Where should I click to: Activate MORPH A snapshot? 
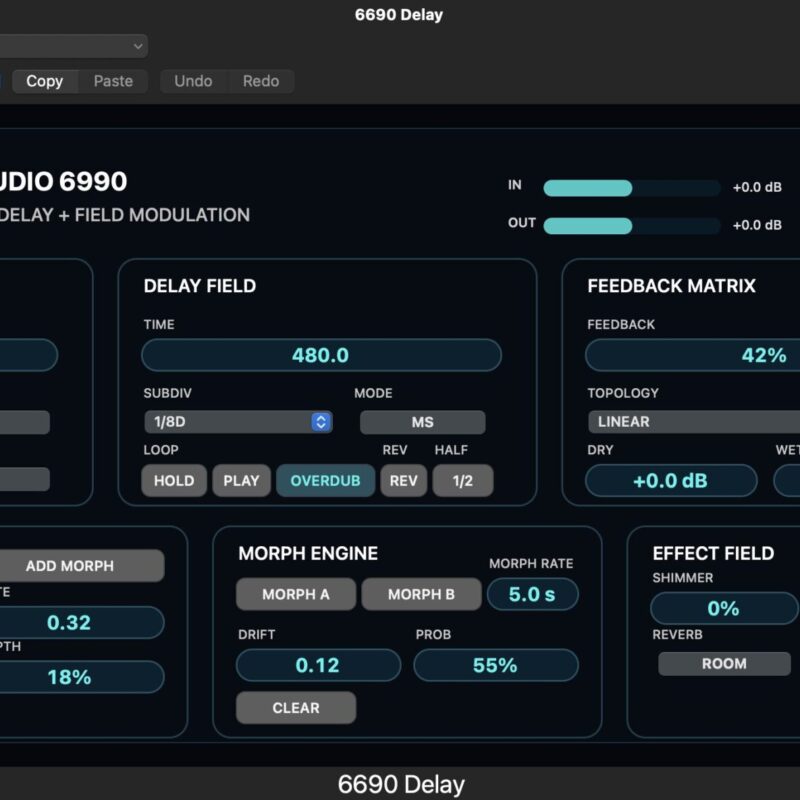(x=295, y=594)
